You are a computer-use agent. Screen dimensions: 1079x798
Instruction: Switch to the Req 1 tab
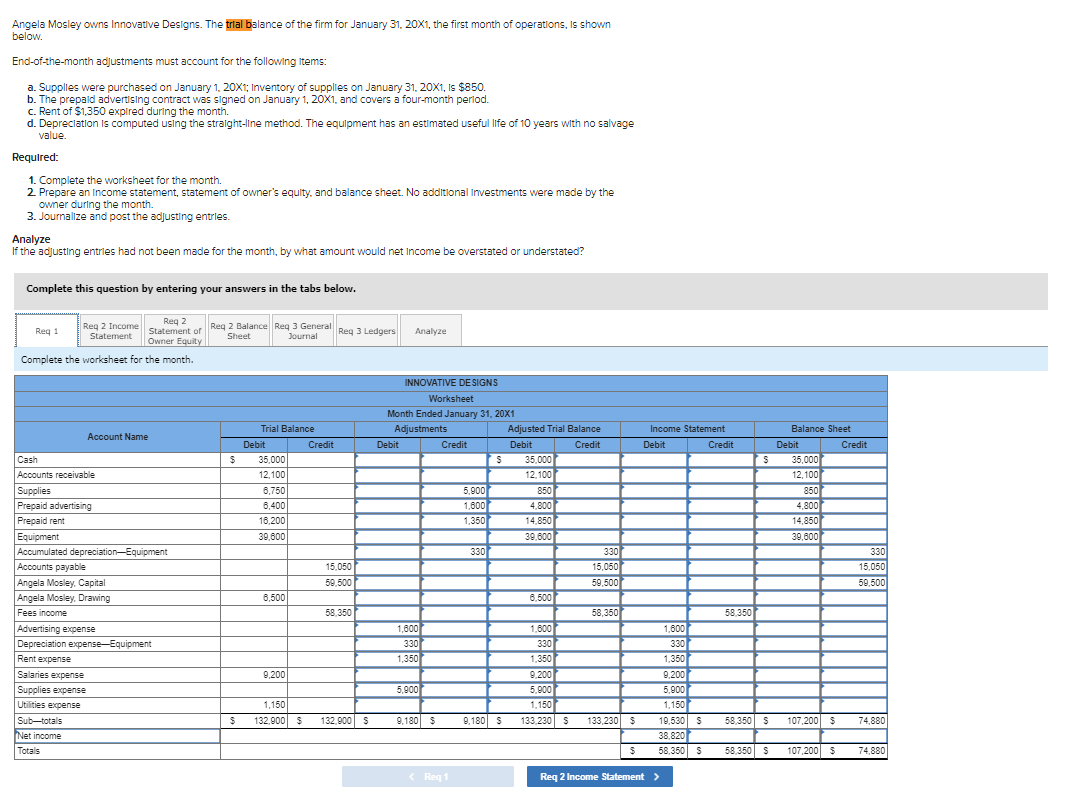[x=47, y=331]
